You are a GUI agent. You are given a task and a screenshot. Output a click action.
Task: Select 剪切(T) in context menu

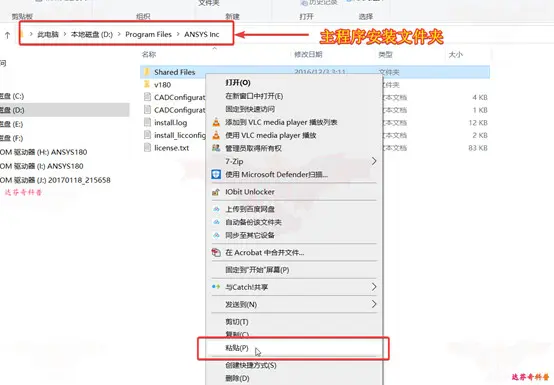[x=237, y=322]
